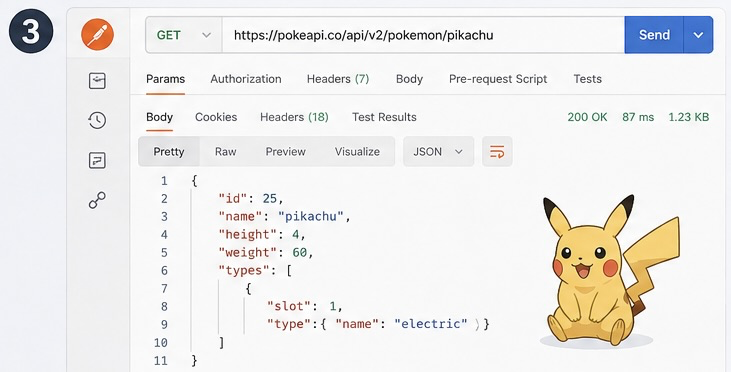Click the request URL field

coord(423,35)
